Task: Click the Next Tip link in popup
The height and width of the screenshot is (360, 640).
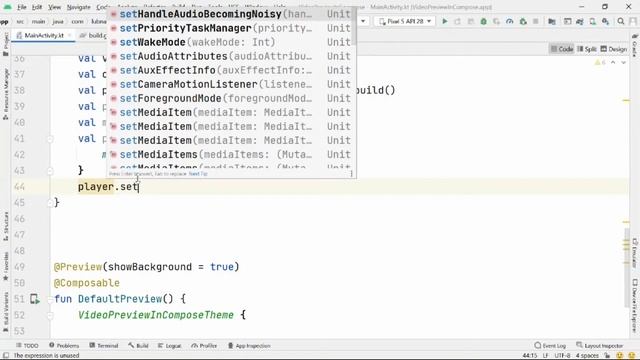Action: click(198, 174)
